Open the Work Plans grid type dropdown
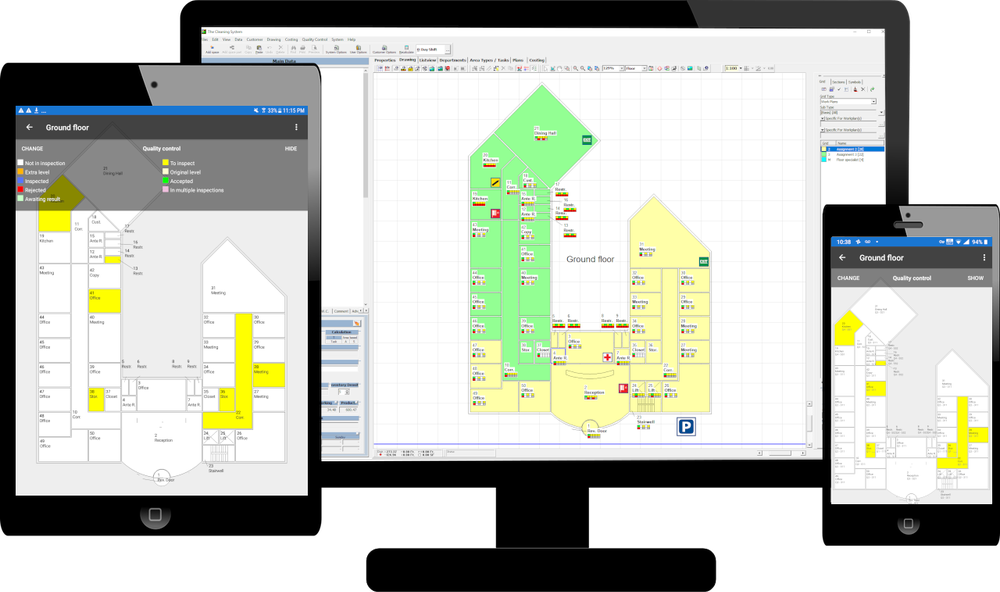 (874, 101)
